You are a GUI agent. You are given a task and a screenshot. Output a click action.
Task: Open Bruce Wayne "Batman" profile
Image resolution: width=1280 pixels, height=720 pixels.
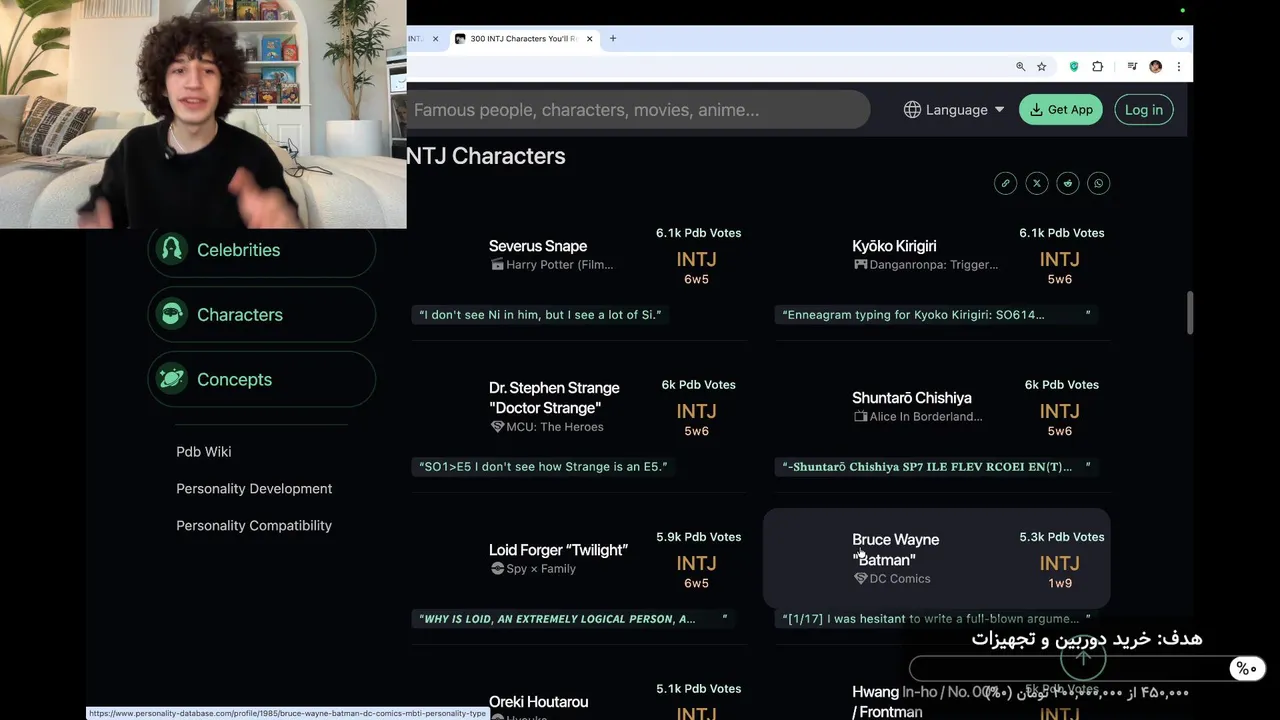896,550
